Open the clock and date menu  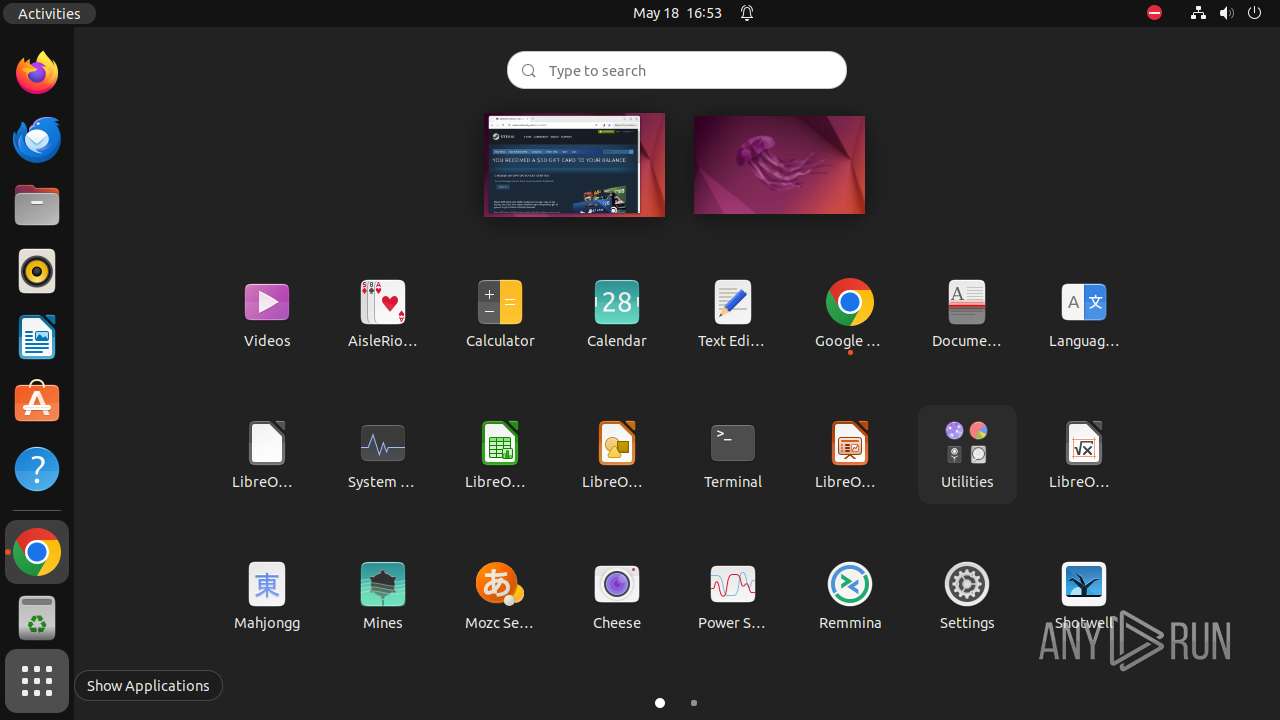[677, 13]
